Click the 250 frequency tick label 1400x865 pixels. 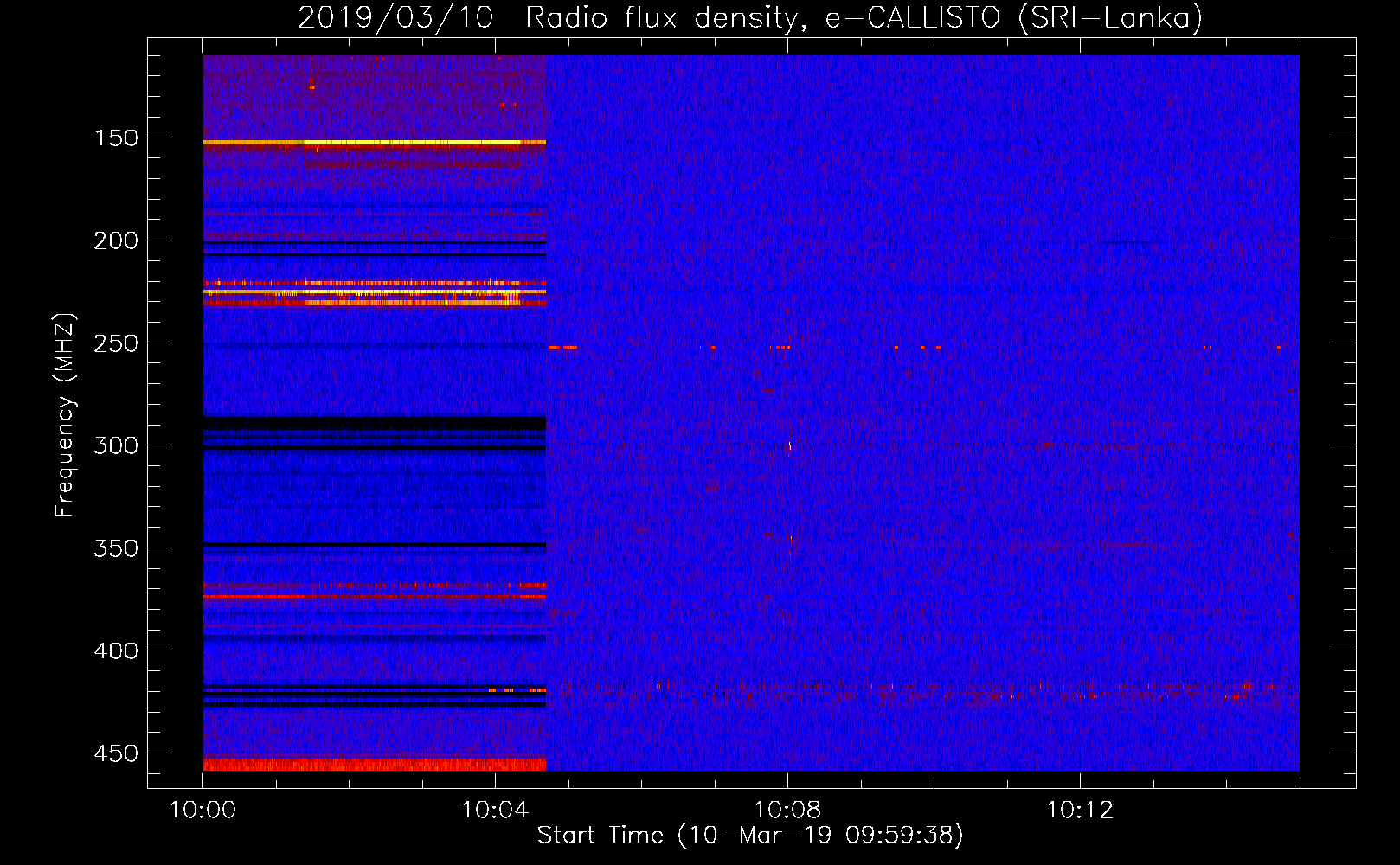(x=116, y=343)
